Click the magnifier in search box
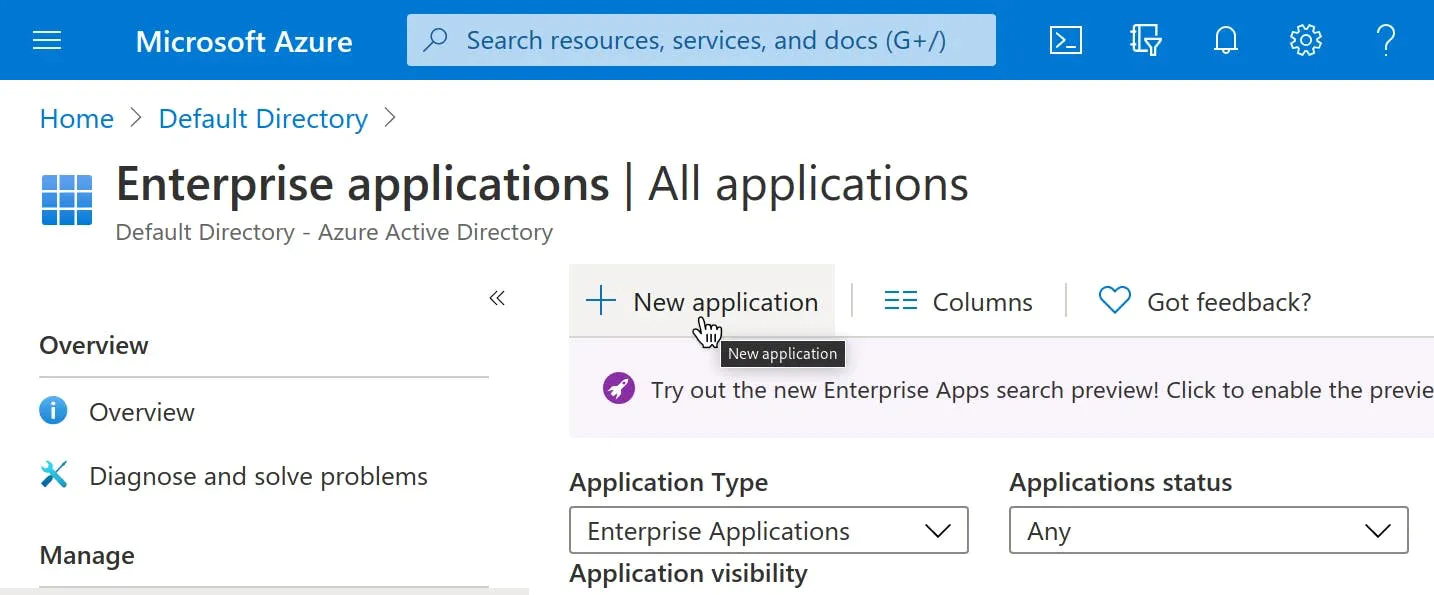The image size is (1434, 595). coord(435,40)
